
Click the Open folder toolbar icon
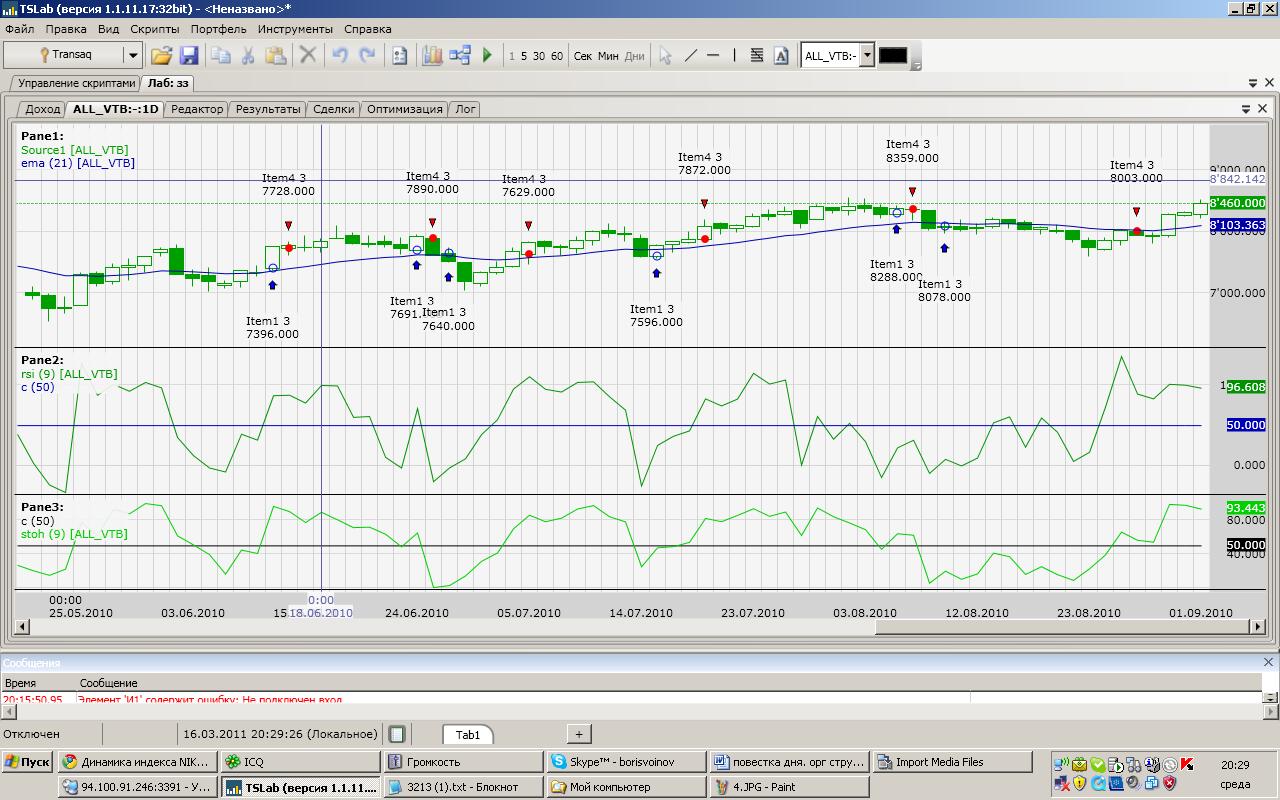(161, 56)
